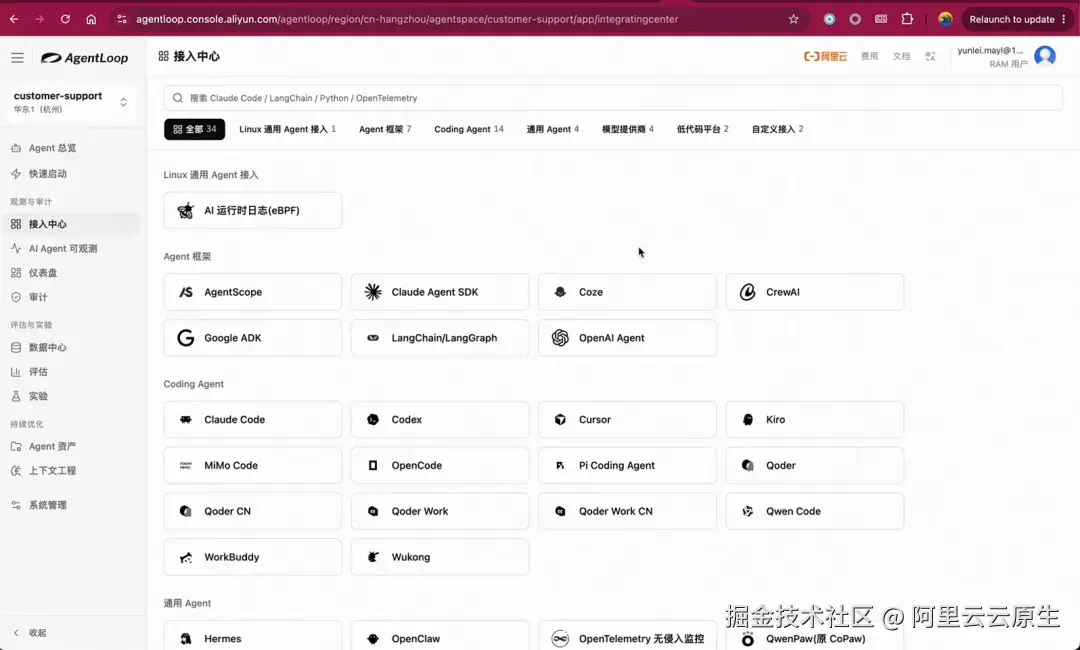Click the Kiro card icon

[747, 419]
